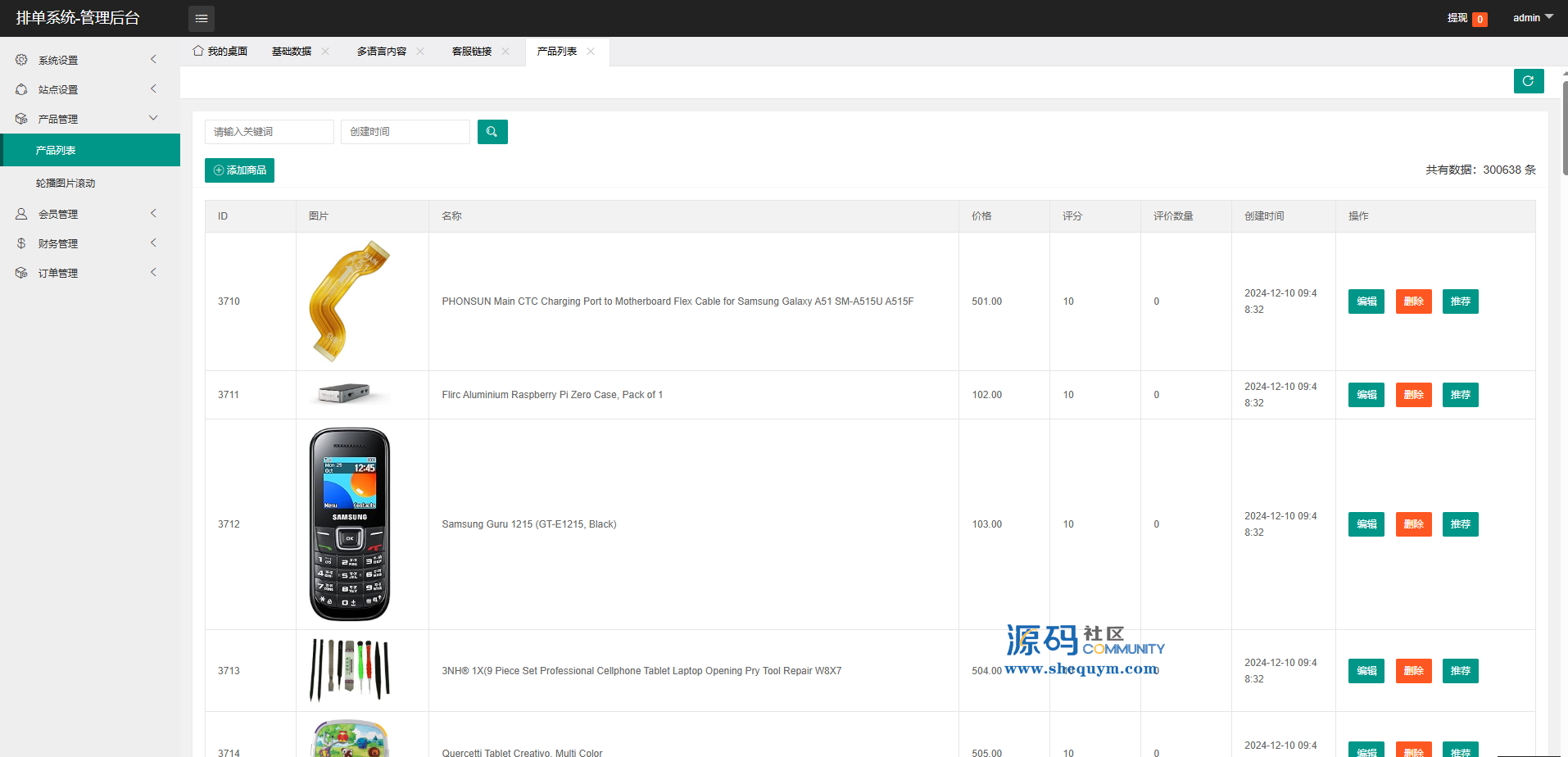Click the magnifier search button
This screenshot has width=1568, height=757.
click(x=492, y=132)
